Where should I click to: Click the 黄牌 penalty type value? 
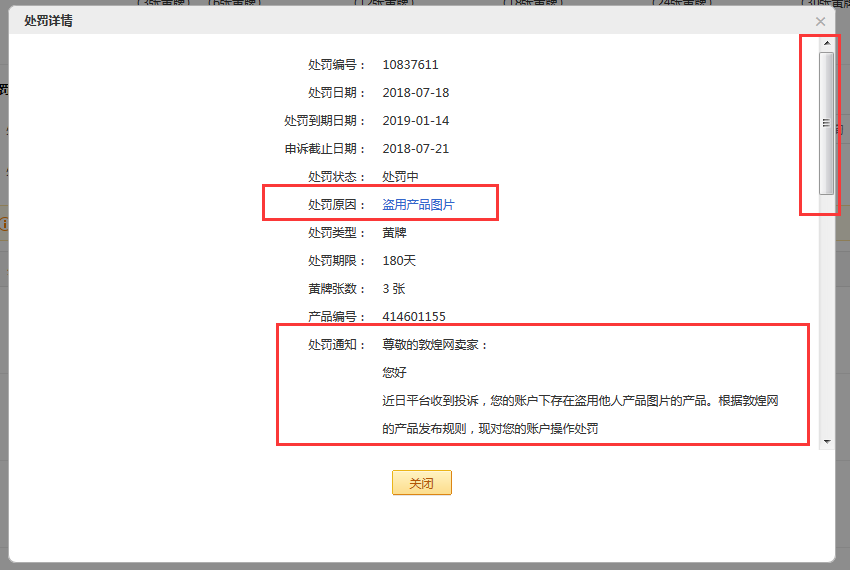(x=395, y=233)
